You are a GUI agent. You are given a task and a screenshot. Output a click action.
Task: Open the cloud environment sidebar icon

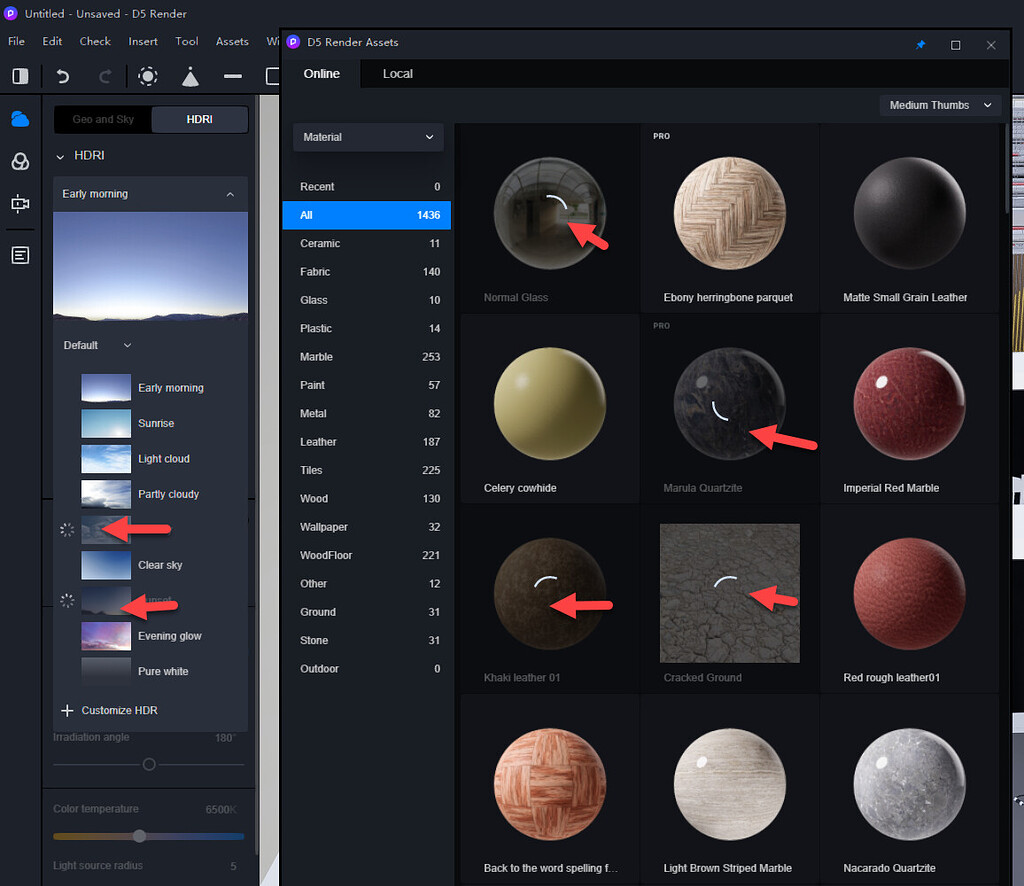tap(20, 119)
